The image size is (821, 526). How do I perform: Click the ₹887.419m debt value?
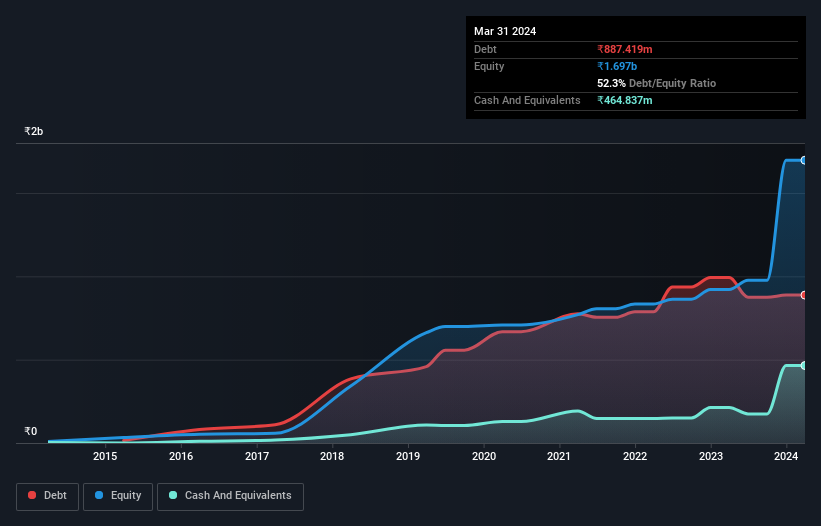point(625,49)
